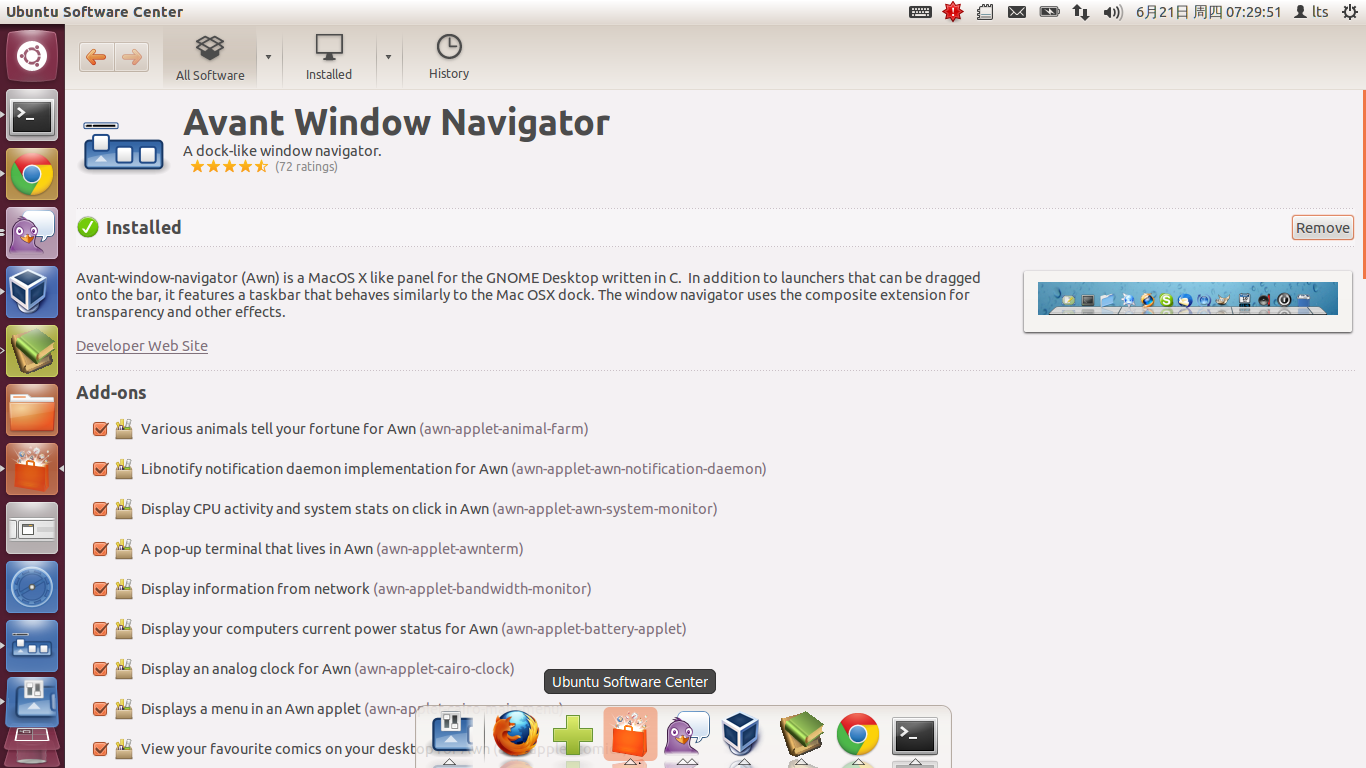This screenshot has height=768, width=1366.
Task: Open the All Software section
Action: click(210, 57)
